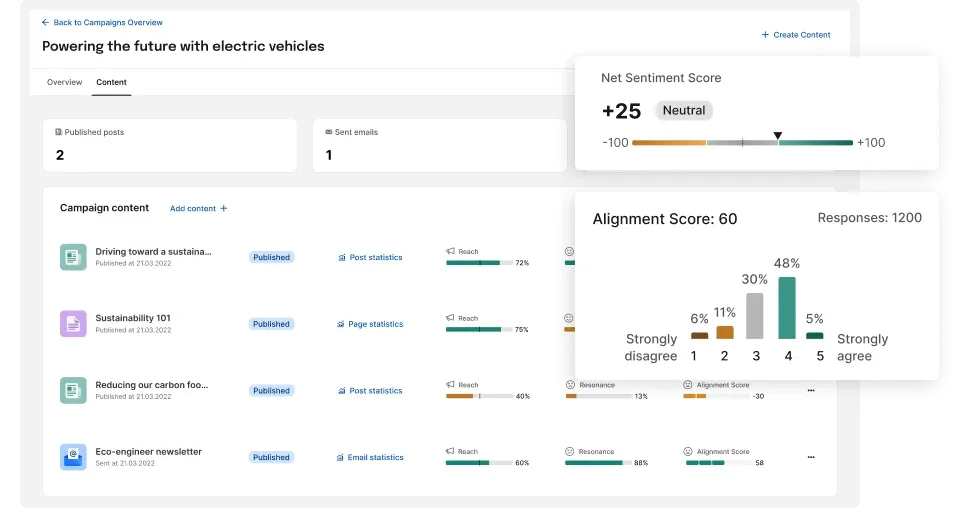Click the 40% Reach progress bar
The height and width of the screenshot is (528, 956).
point(479,396)
